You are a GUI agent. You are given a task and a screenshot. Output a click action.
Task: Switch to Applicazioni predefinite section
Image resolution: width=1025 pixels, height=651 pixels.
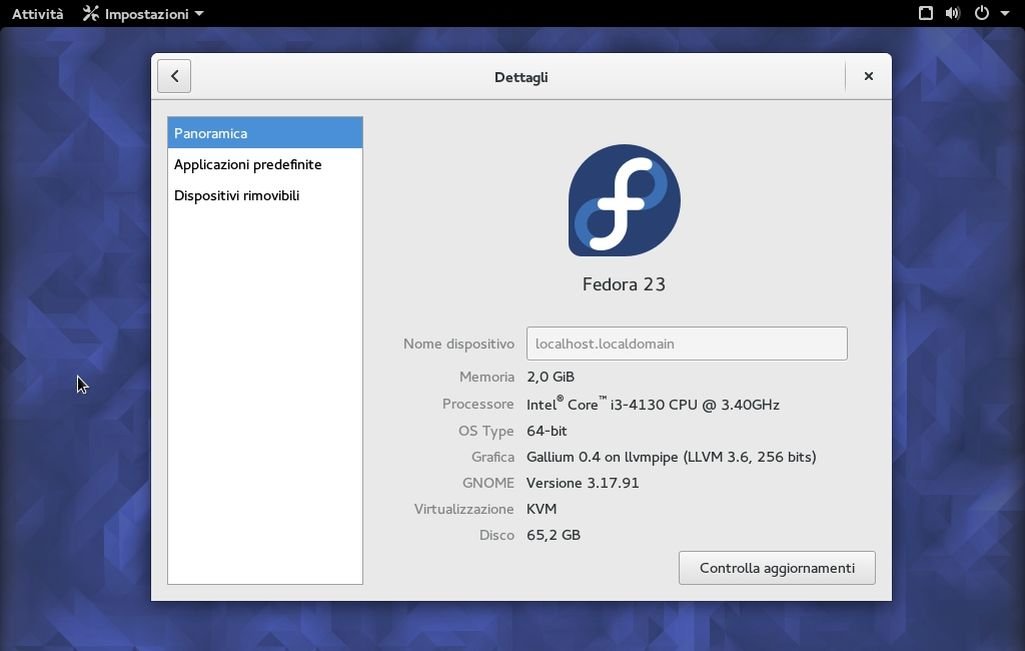coord(248,164)
